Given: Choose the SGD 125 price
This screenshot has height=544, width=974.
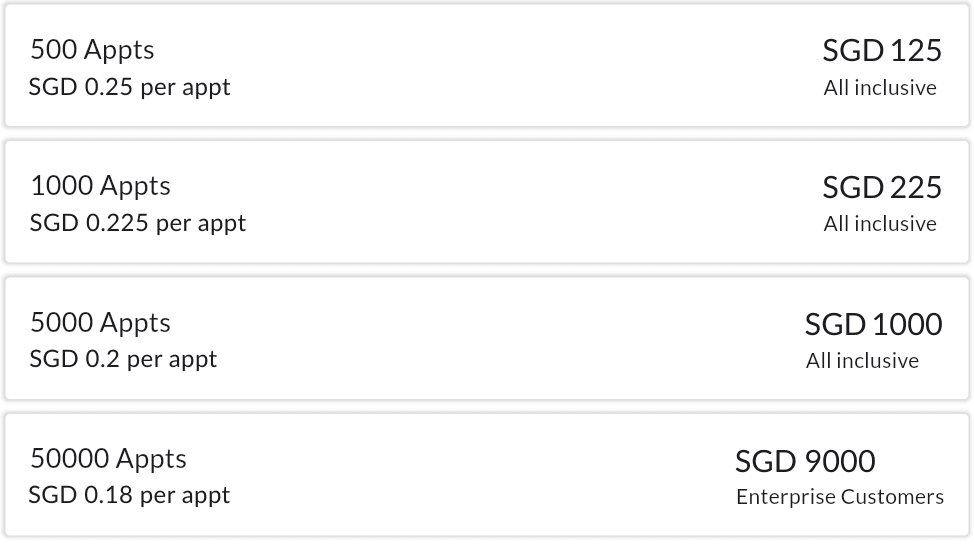Looking at the screenshot, I should [x=881, y=51].
